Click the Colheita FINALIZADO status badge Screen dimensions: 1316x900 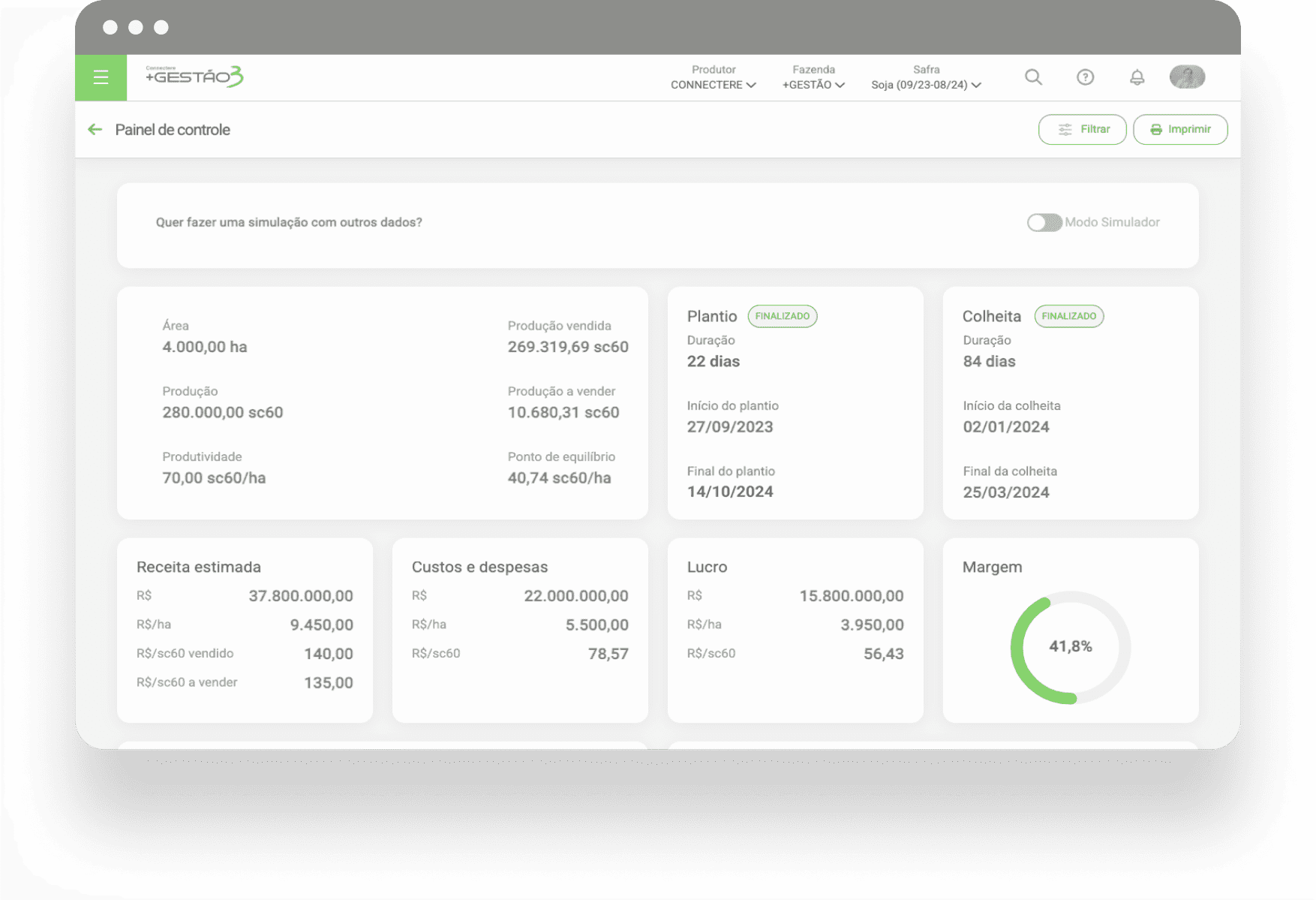[1068, 317]
